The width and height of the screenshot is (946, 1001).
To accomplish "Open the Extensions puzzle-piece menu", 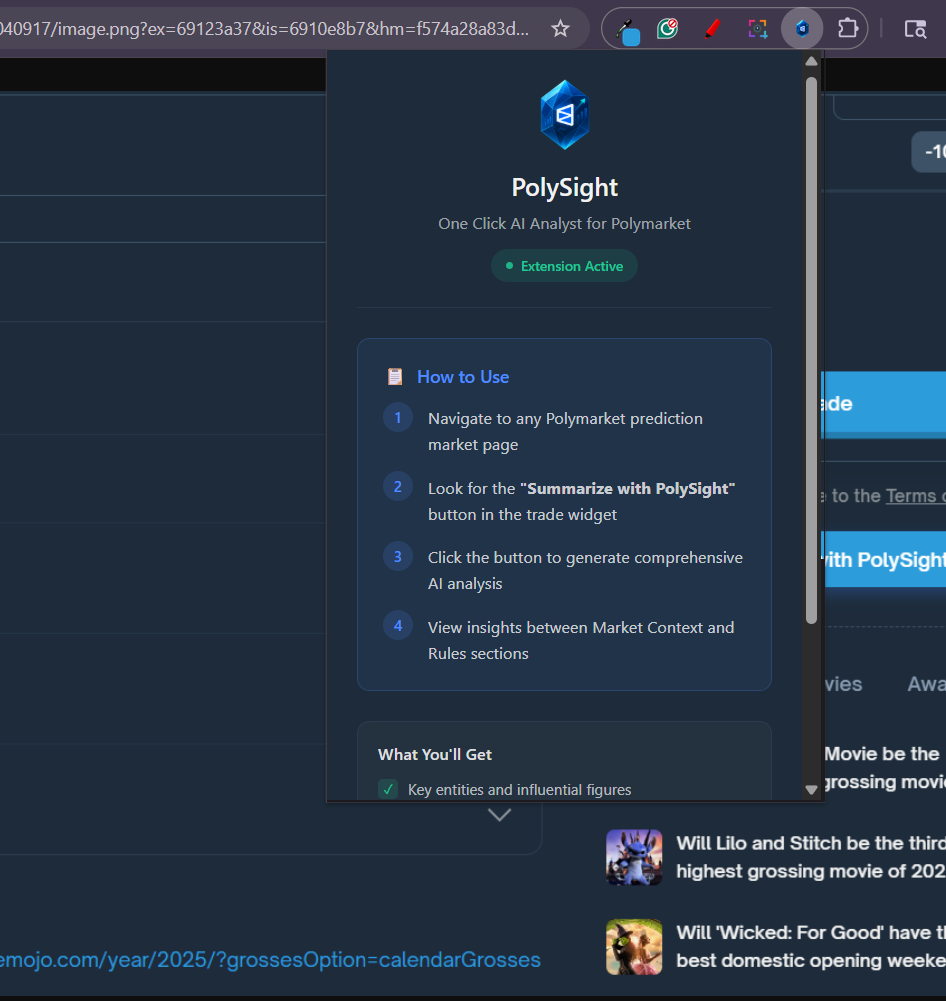I will (848, 29).
